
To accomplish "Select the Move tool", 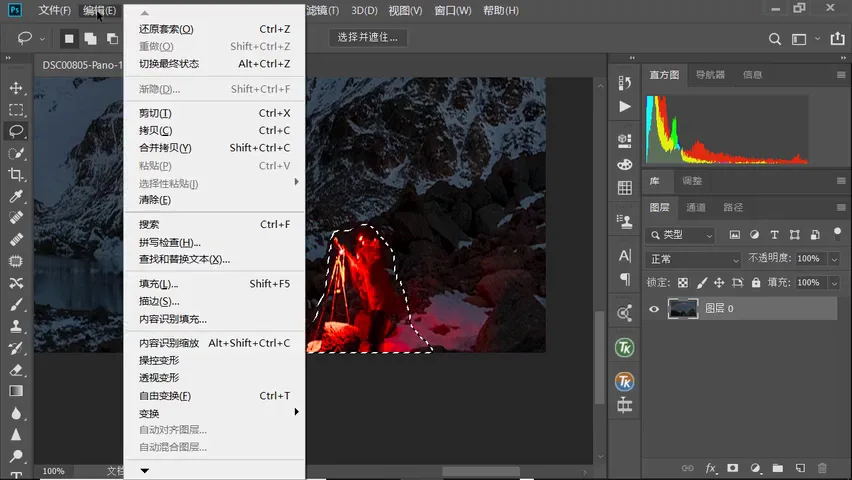I will point(16,88).
